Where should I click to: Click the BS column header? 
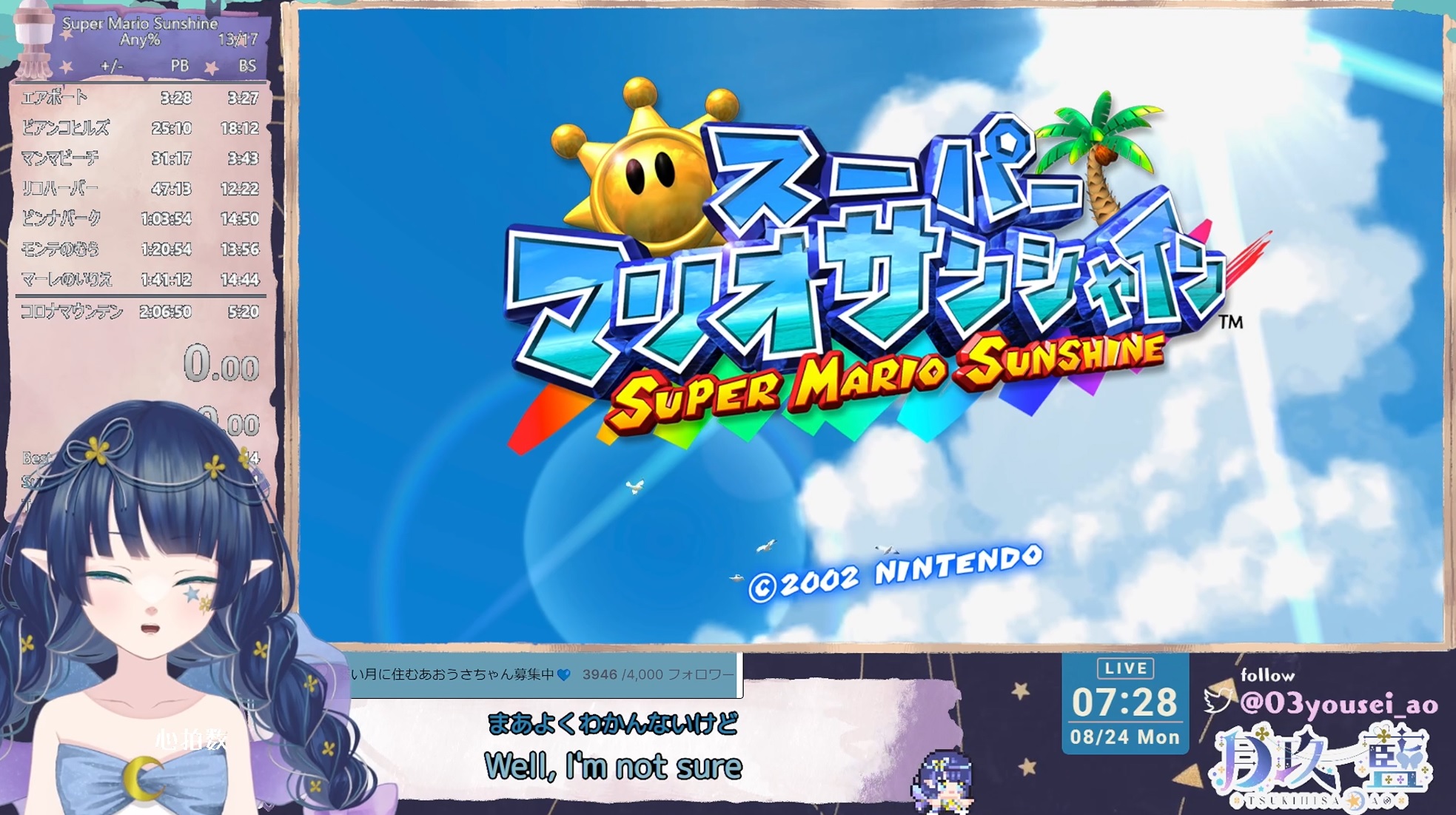(247, 66)
